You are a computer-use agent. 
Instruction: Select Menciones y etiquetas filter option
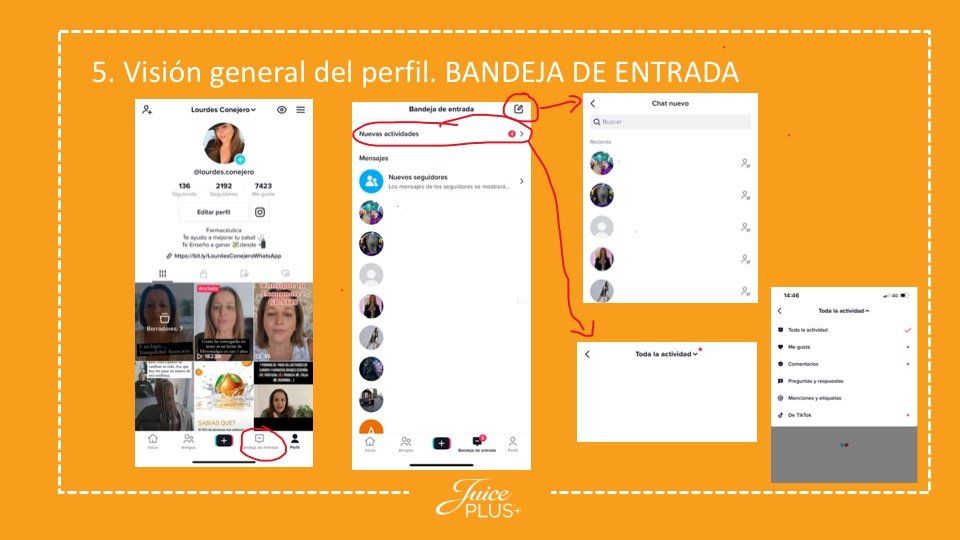[844, 398]
